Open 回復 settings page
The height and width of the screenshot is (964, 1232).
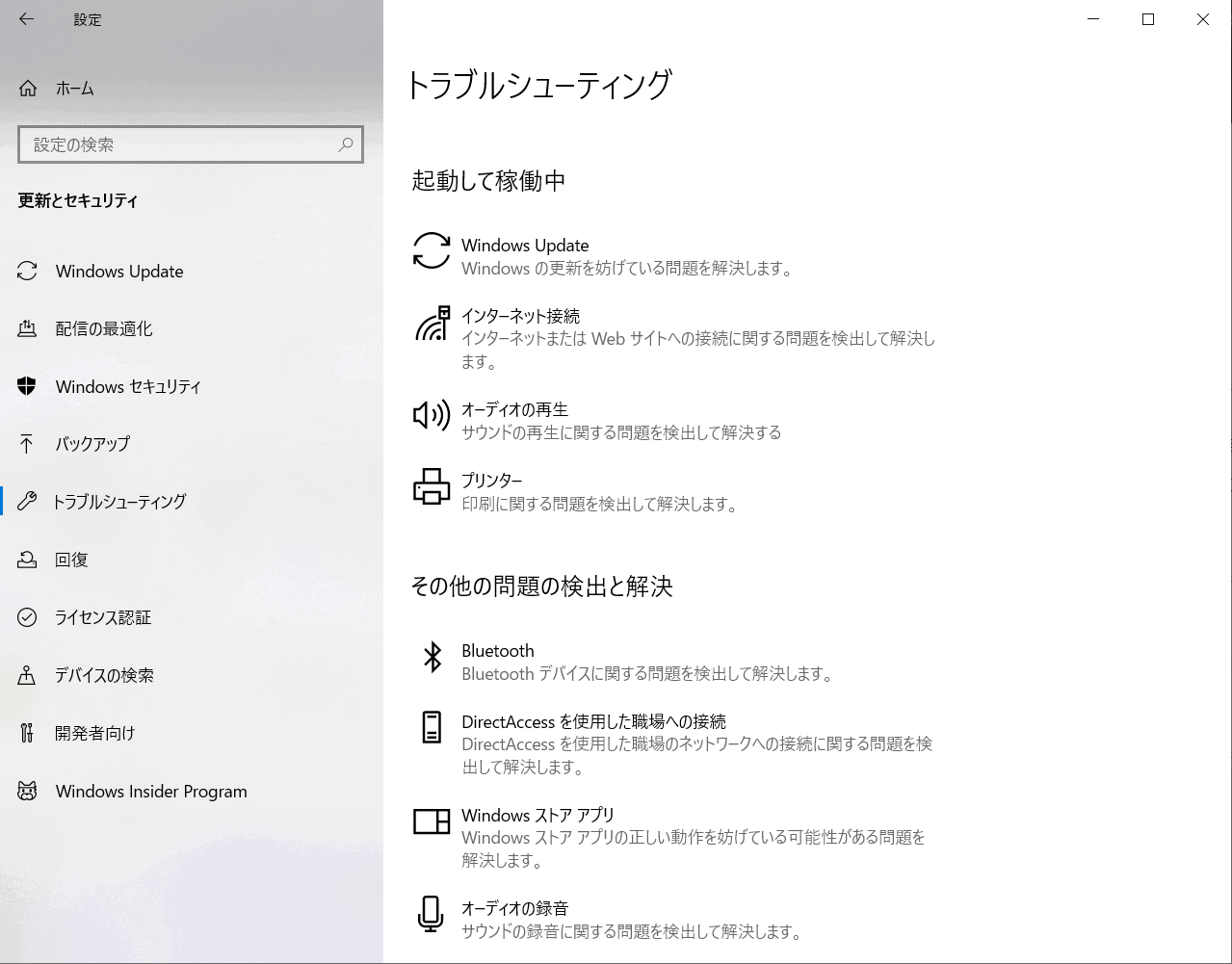point(192,560)
